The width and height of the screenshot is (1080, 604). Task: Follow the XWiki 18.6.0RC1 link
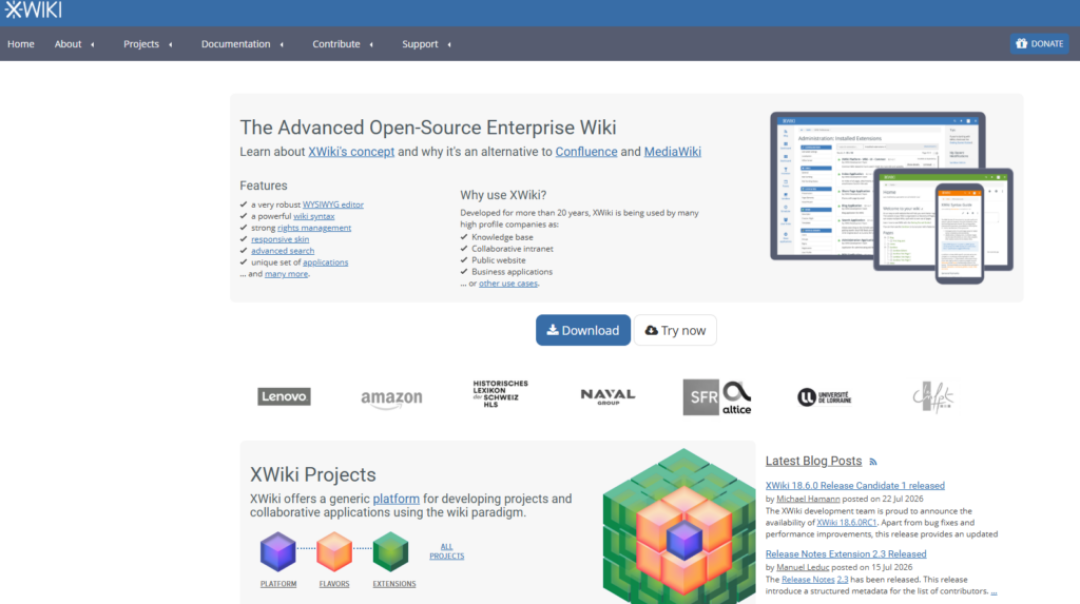847,523
